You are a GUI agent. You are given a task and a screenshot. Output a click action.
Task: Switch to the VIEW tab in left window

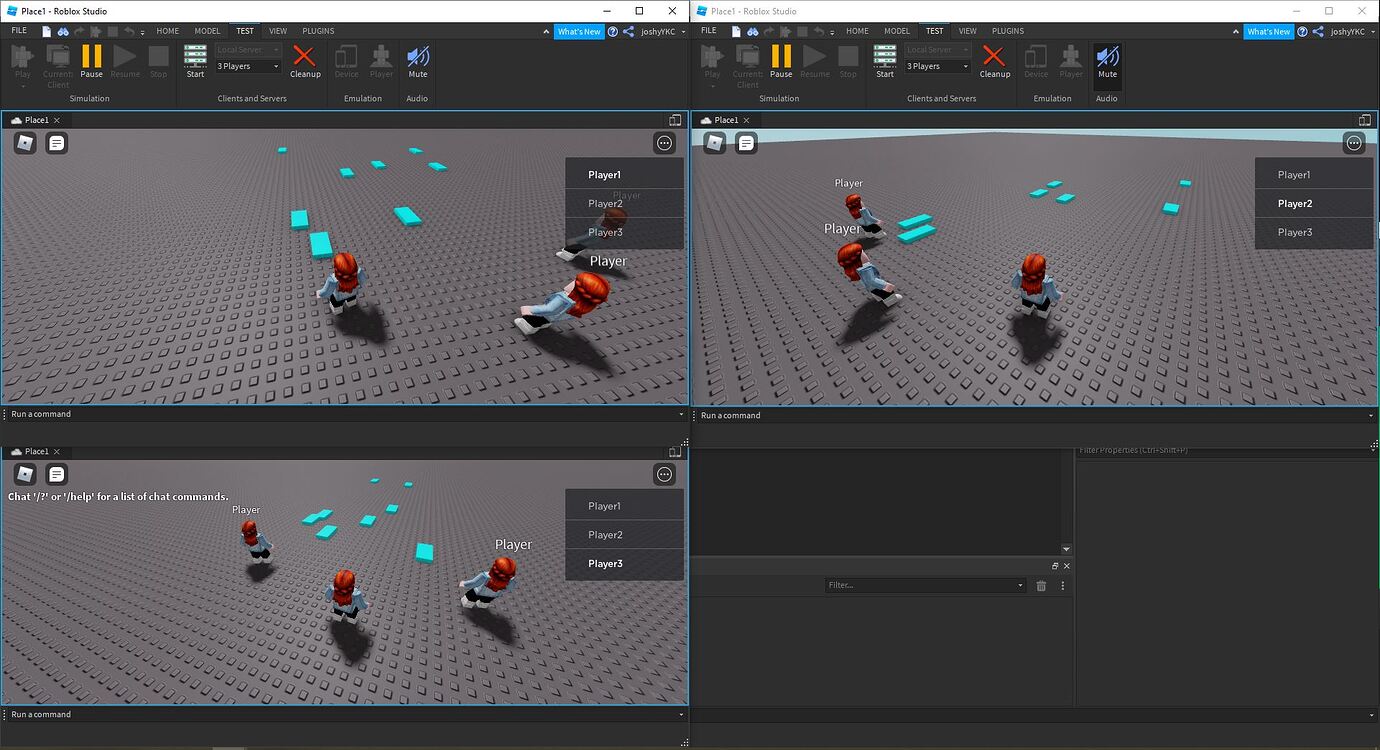278,31
